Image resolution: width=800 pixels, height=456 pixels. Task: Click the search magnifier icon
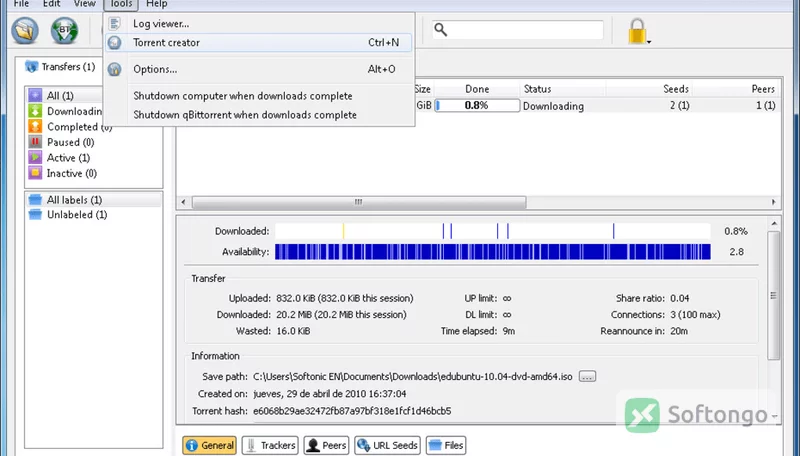440,30
